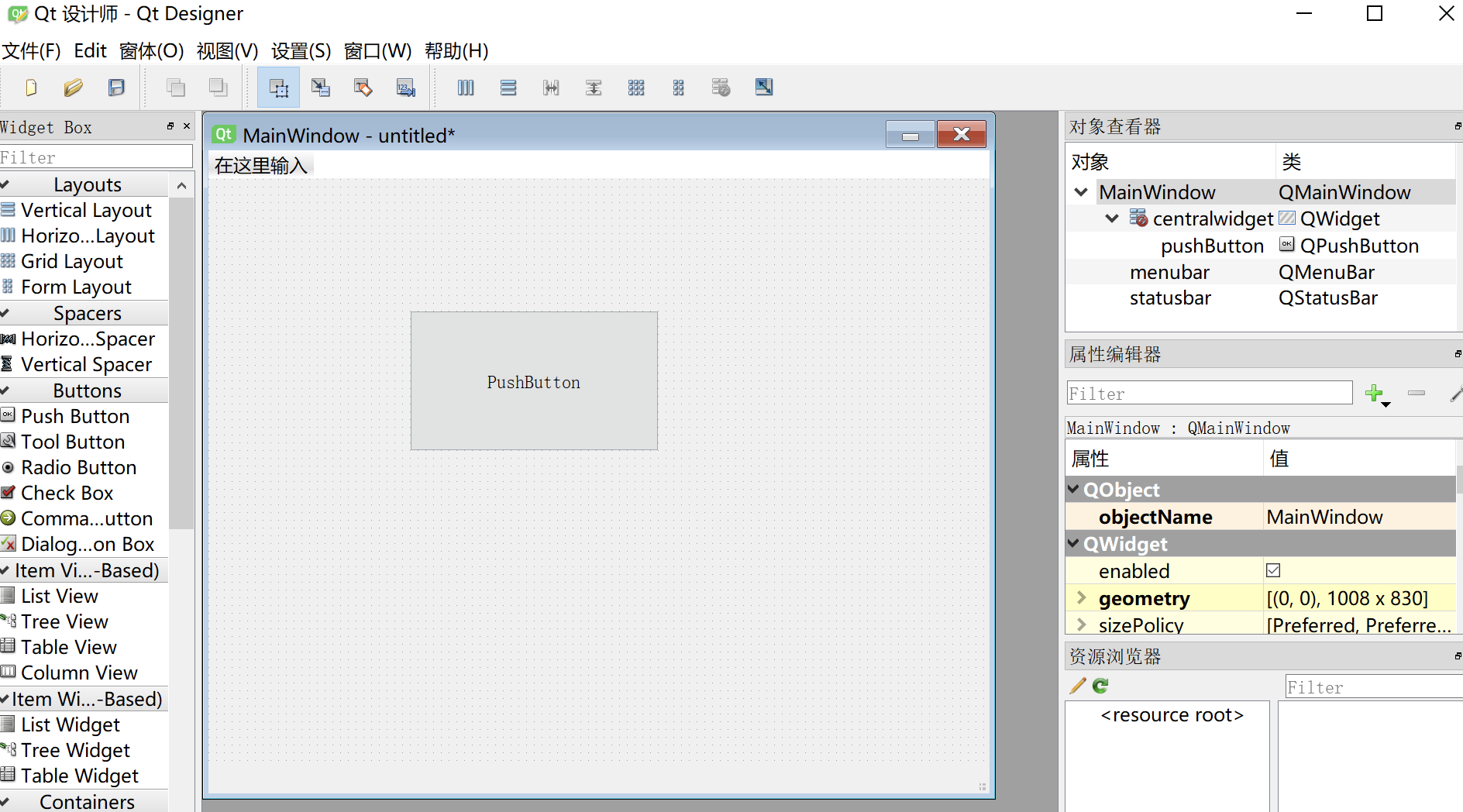Viewport: 1463px width, 812px height.
Task: Click the Adjust Size toolbar icon
Action: [764, 87]
